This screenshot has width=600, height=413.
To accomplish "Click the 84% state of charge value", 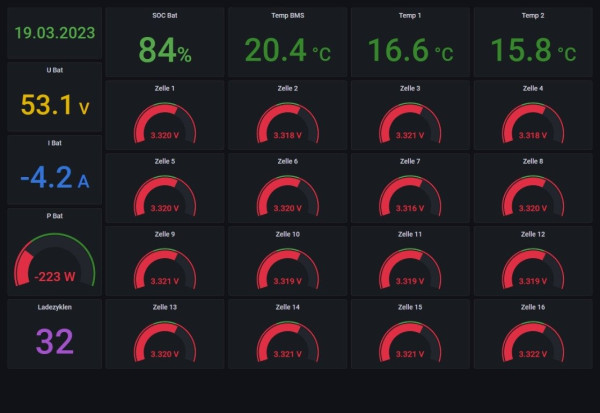I will (165, 50).
